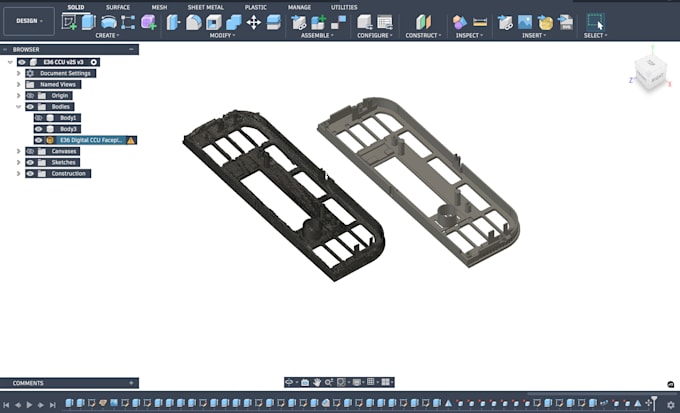Expand the COMMENTS panel with plus
680x413 pixels.
pos(131,383)
